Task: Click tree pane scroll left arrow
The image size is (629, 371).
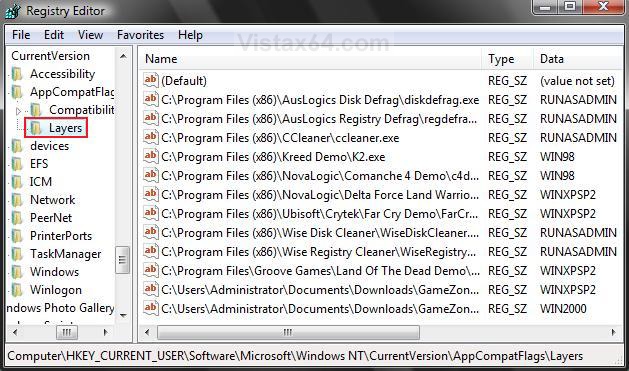Action: pyautogui.click(x=15, y=332)
